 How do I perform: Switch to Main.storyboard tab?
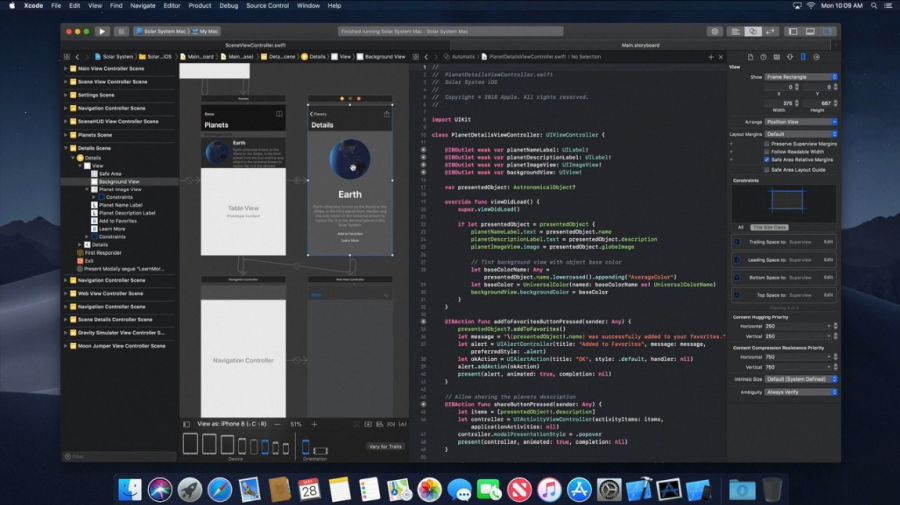[x=641, y=45]
